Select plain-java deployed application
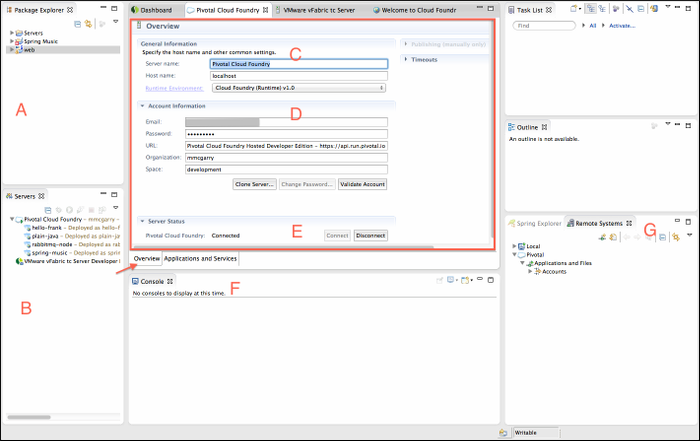The height and width of the screenshot is (441, 700). 72,236
